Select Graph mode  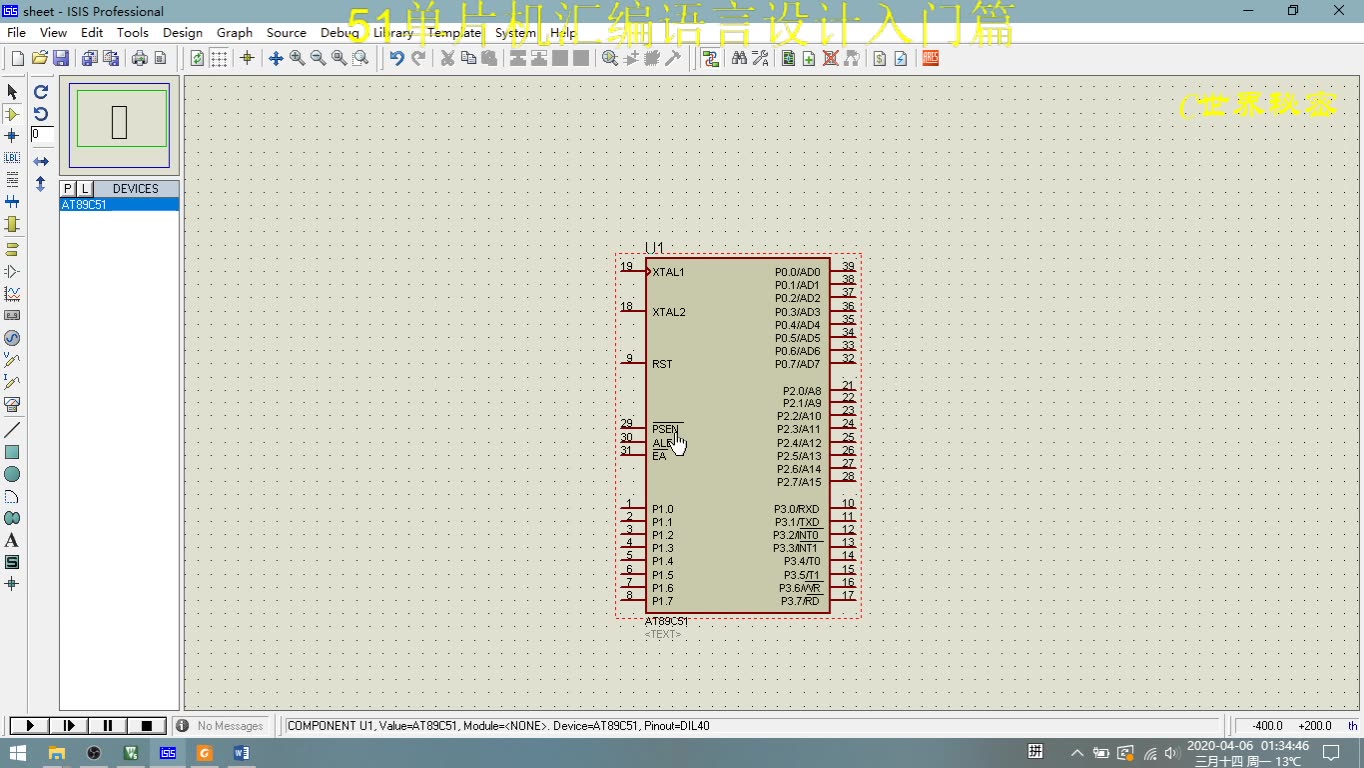pos(12,294)
